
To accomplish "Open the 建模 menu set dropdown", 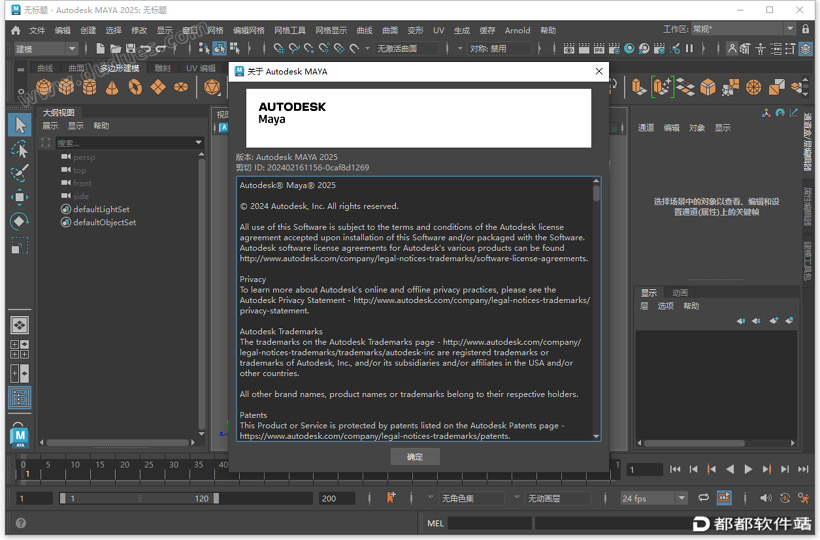I will pos(46,49).
